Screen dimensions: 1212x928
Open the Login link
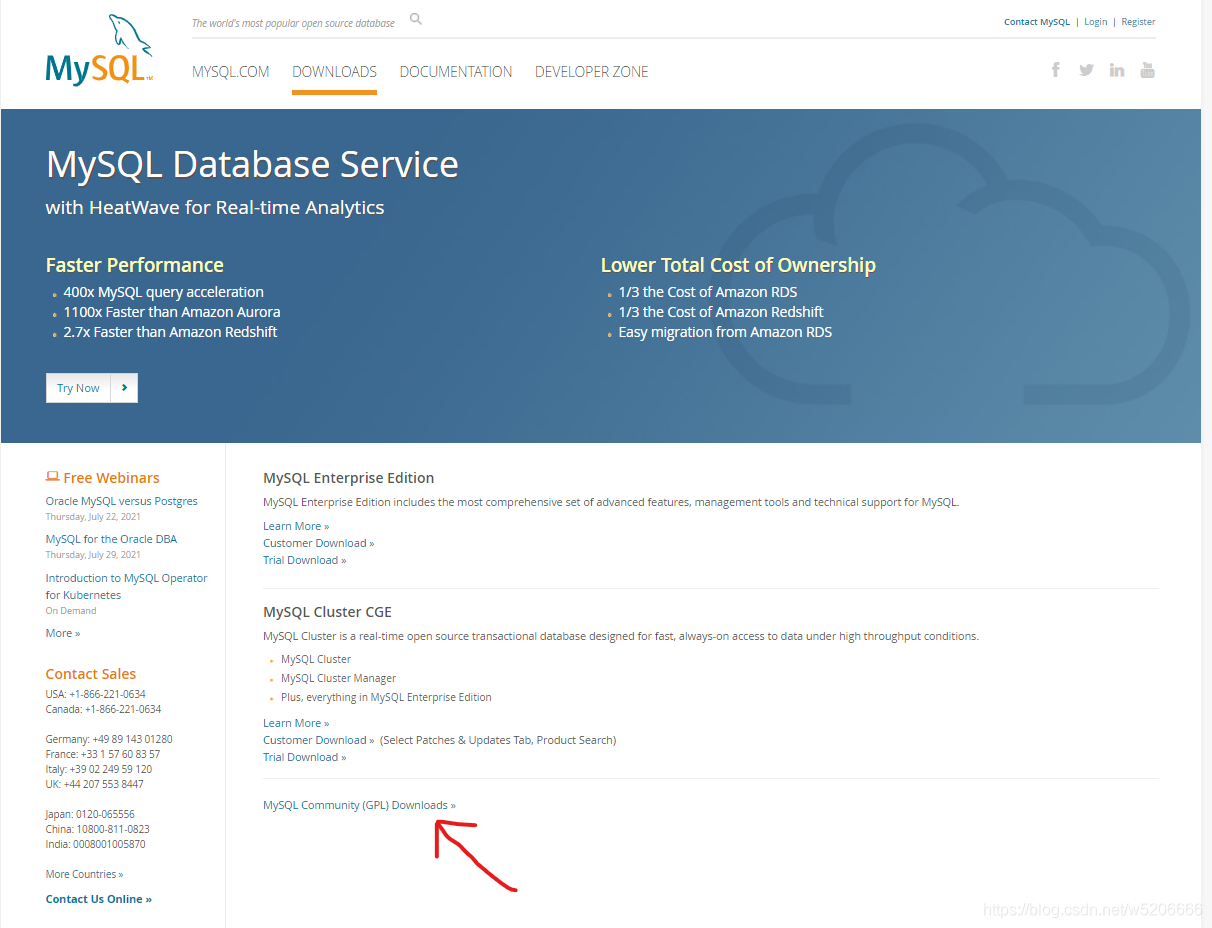pyautogui.click(x=1096, y=22)
